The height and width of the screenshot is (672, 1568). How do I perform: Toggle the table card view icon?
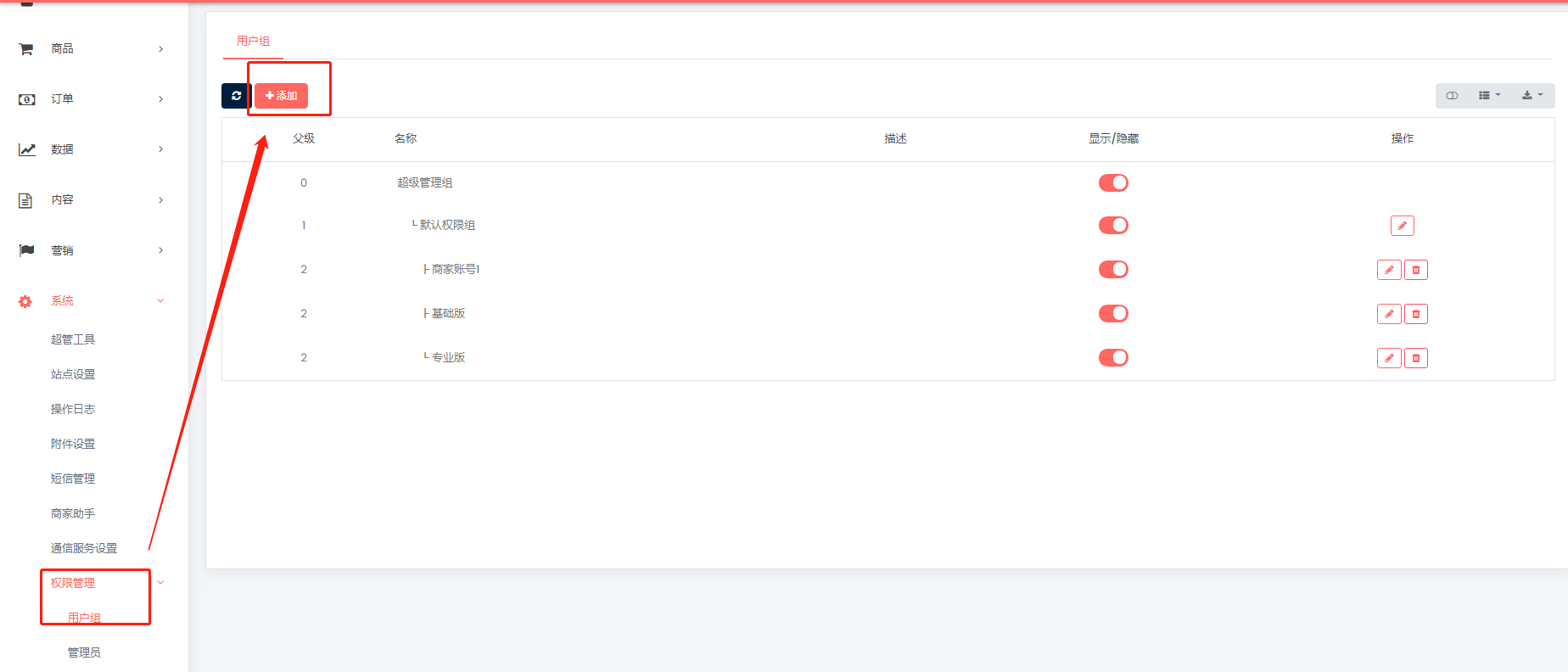point(1452,96)
